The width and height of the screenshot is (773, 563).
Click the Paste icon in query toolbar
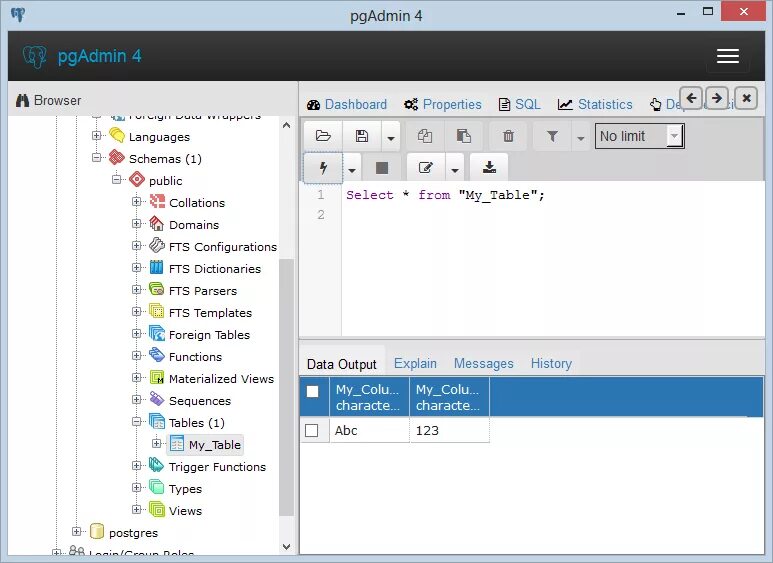(463, 136)
